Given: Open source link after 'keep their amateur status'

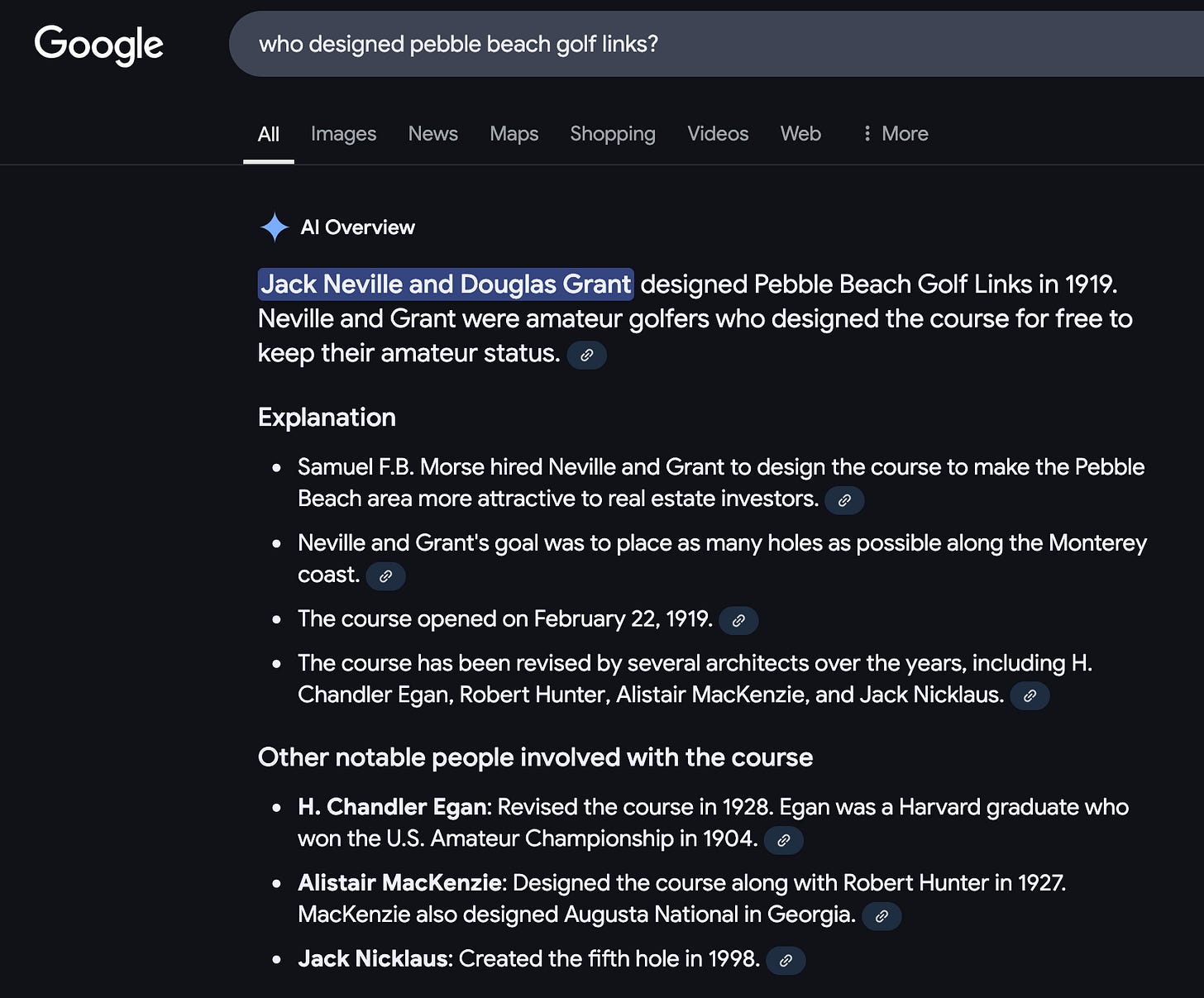Looking at the screenshot, I should (x=587, y=355).
